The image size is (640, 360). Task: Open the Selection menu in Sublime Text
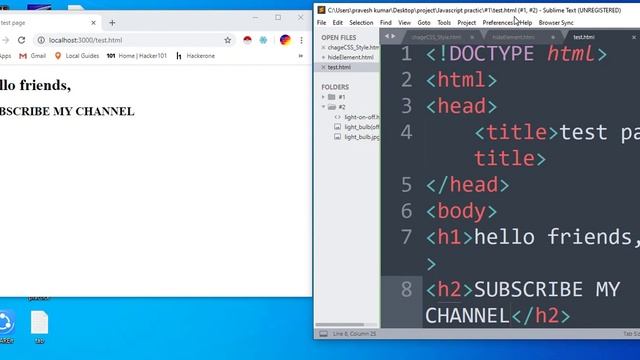click(x=361, y=23)
